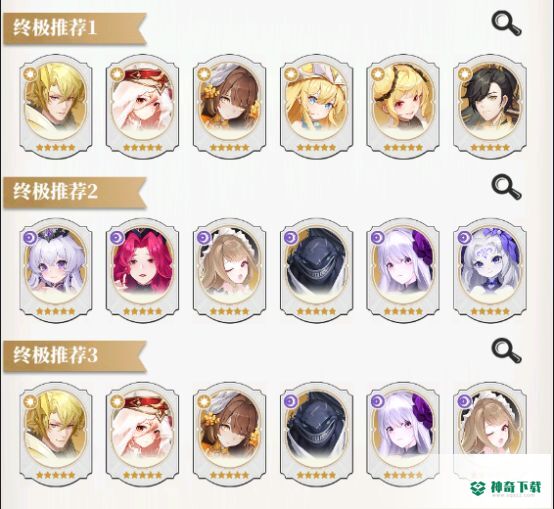
Task: Open magnifier for 终极推荐2 lineup
Action: (506, 187)
